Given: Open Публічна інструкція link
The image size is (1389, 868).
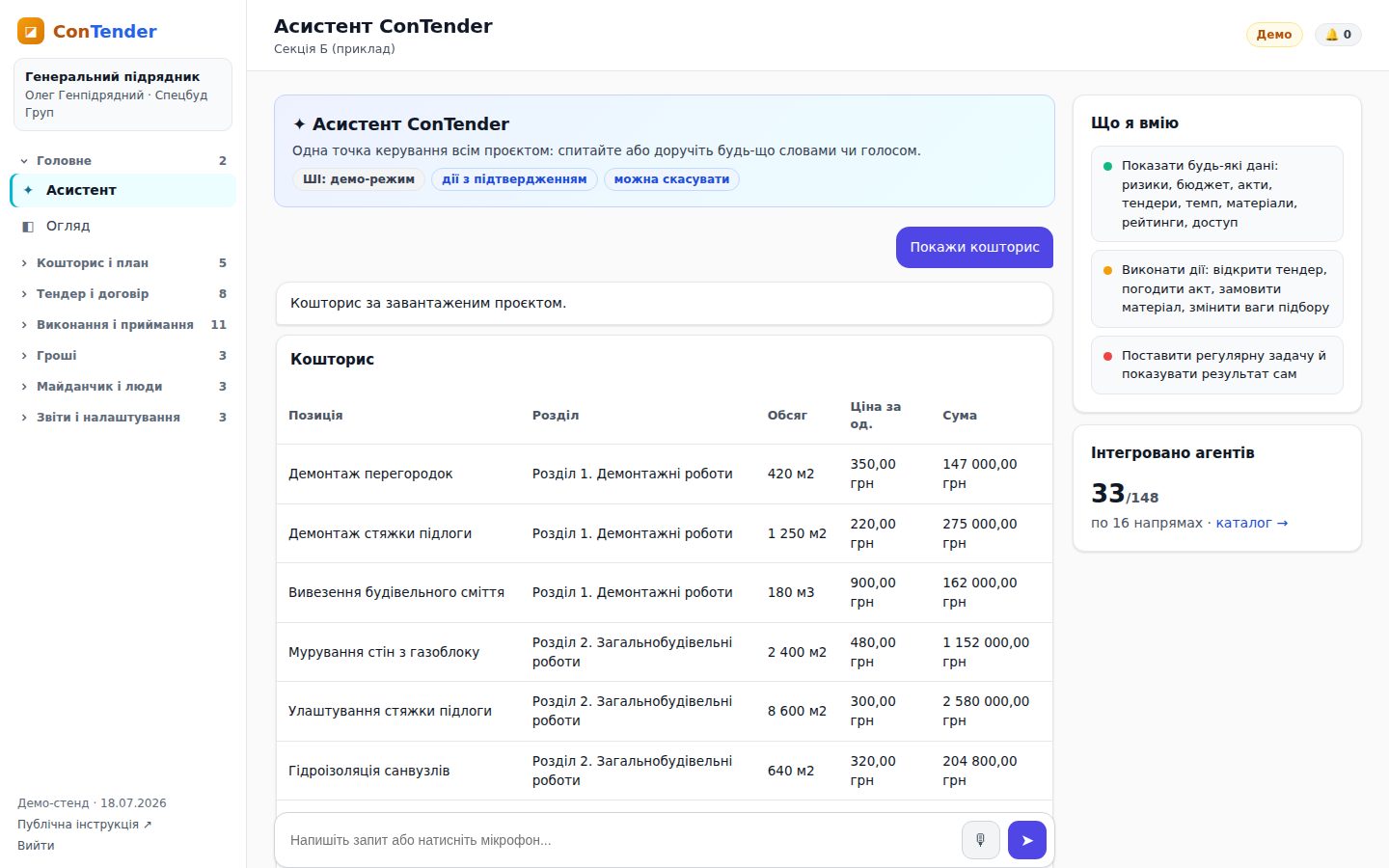Looking at the screenshot, I should point(85,825).
